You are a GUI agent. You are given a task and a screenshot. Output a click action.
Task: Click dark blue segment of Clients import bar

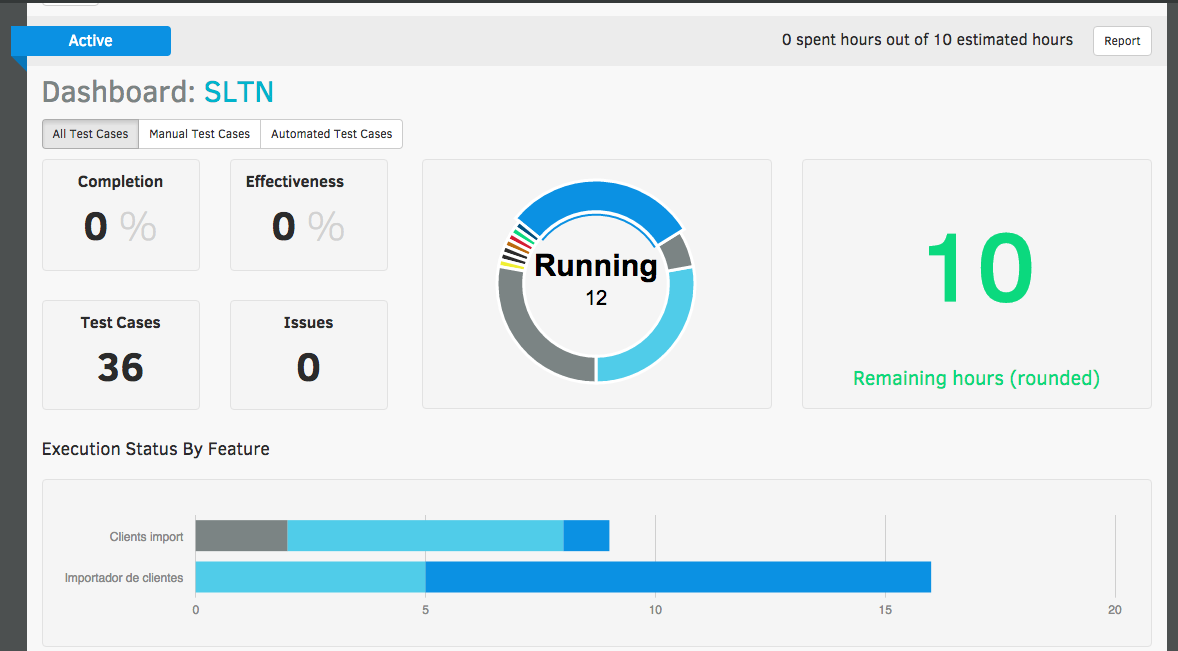click(x=586, y=536)
